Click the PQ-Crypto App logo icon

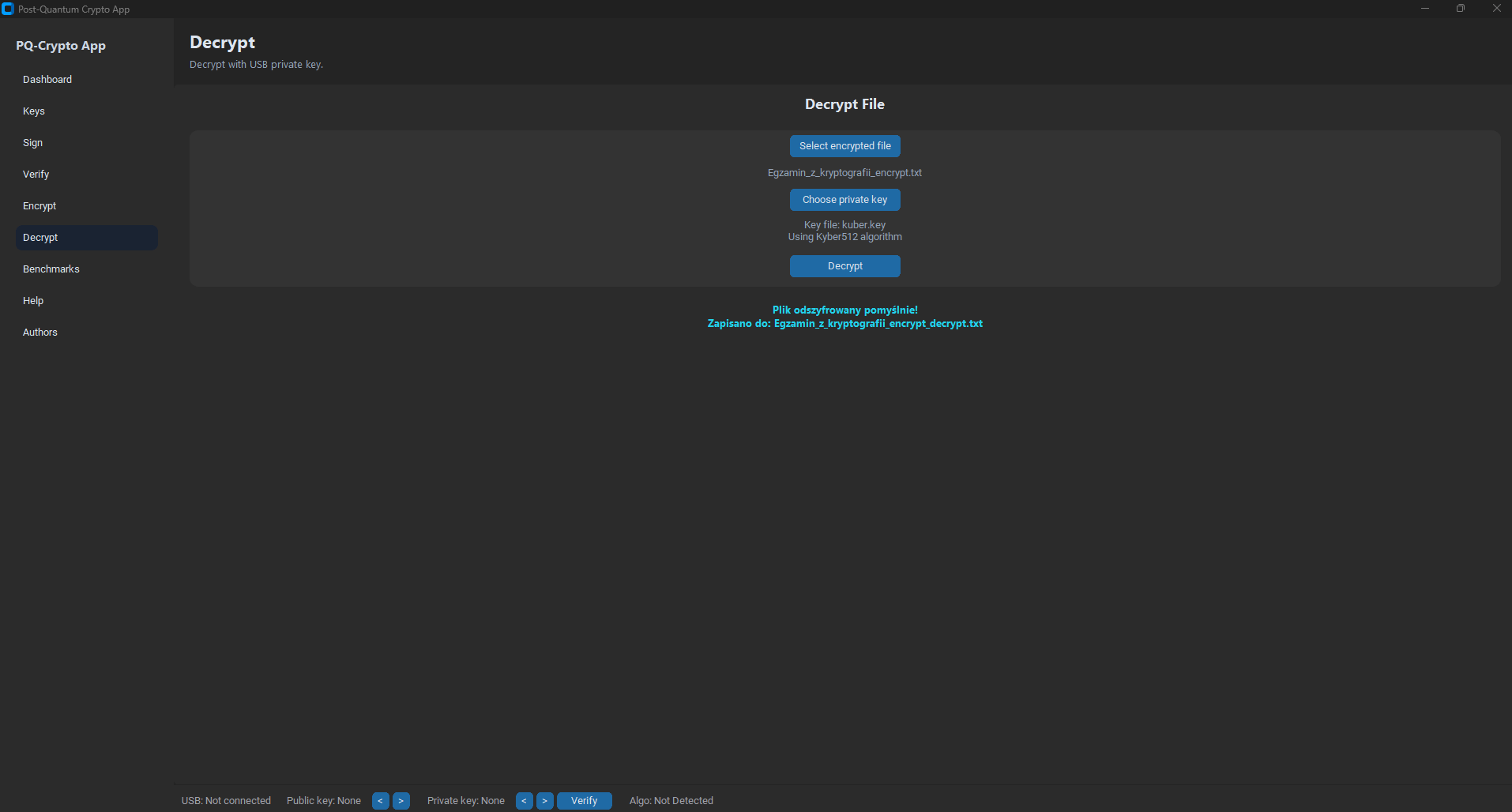point(9,9)
